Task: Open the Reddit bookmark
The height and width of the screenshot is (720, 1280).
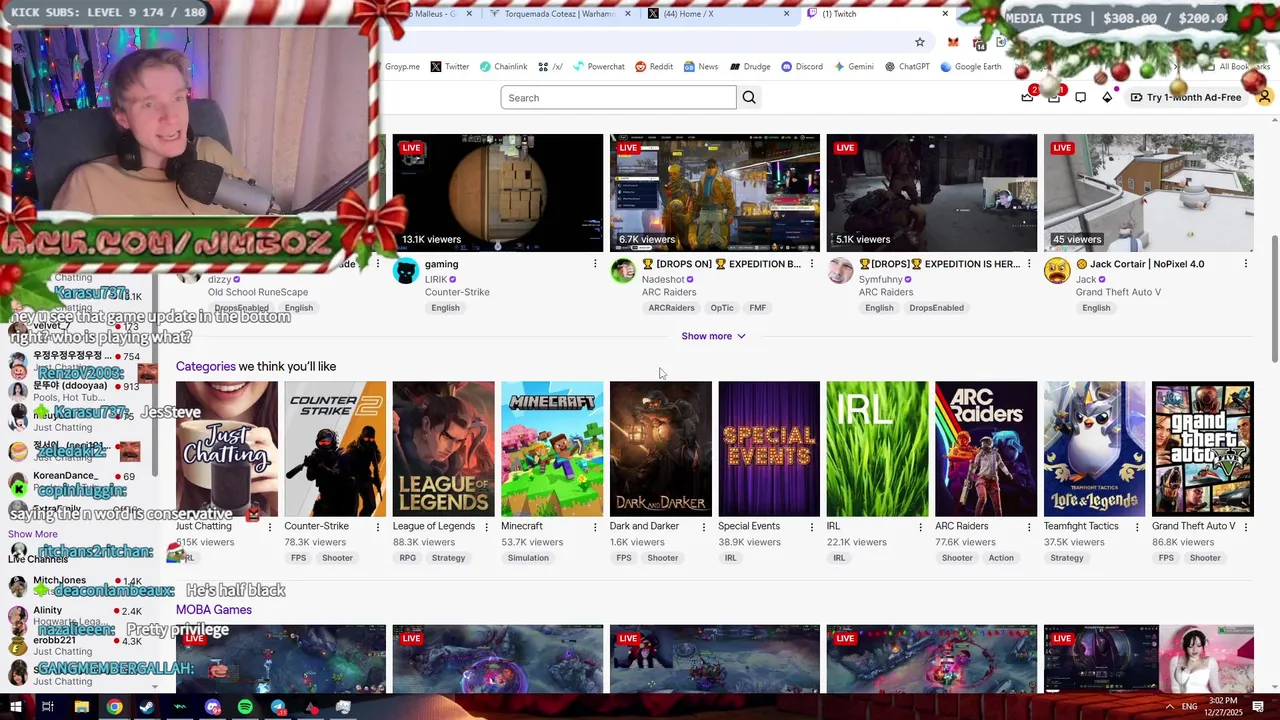Action: [x=654, y=67]
